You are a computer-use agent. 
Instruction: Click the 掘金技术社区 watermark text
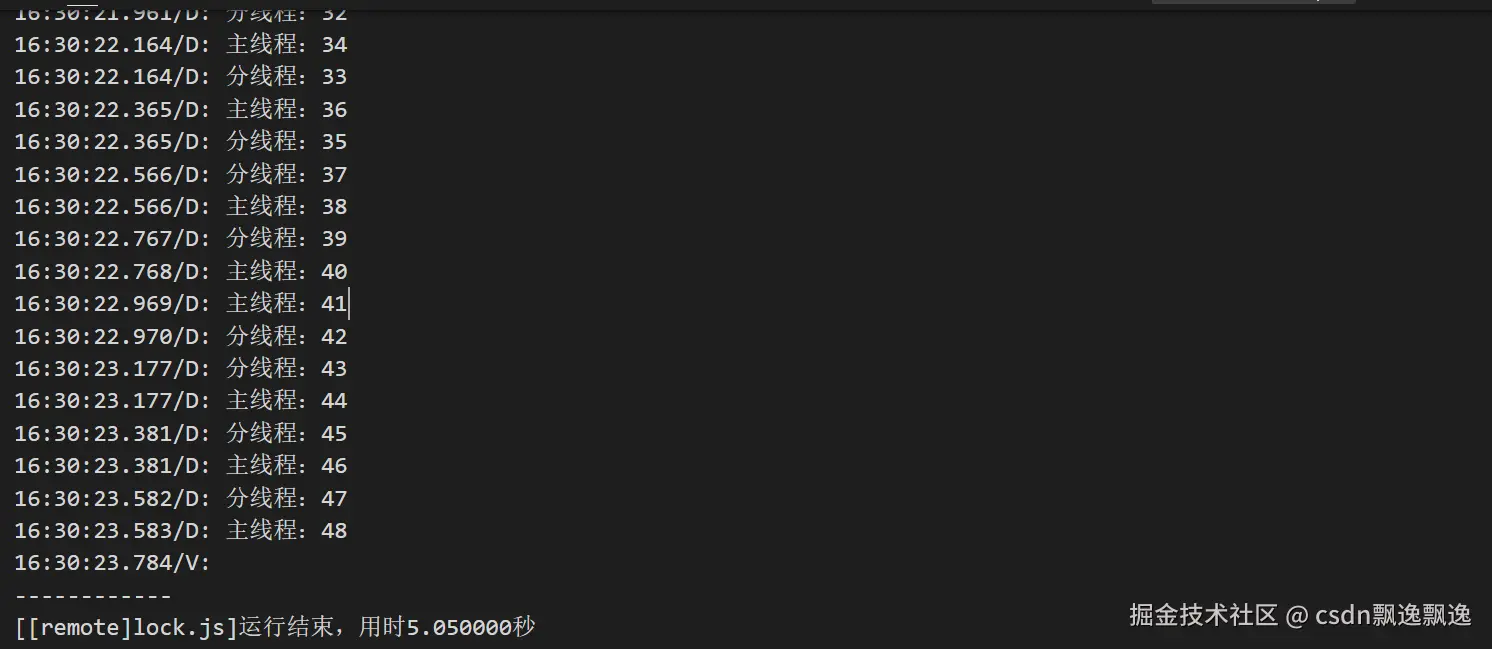pos(1204,614)
